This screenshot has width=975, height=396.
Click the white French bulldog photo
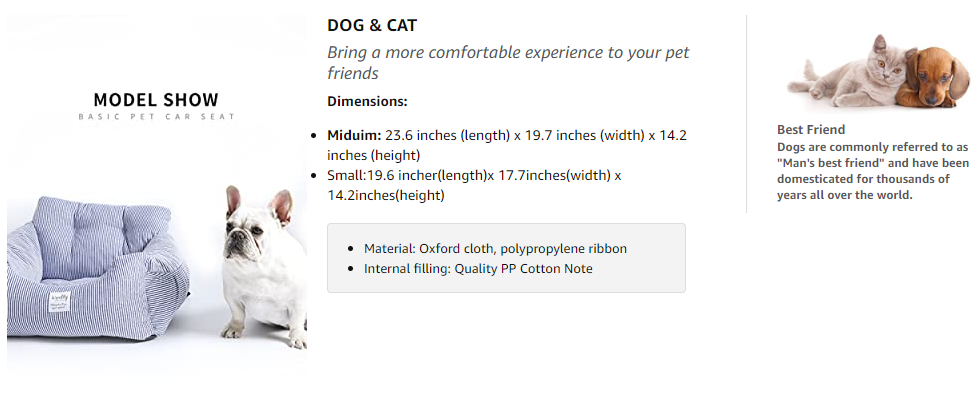point(265,267)
